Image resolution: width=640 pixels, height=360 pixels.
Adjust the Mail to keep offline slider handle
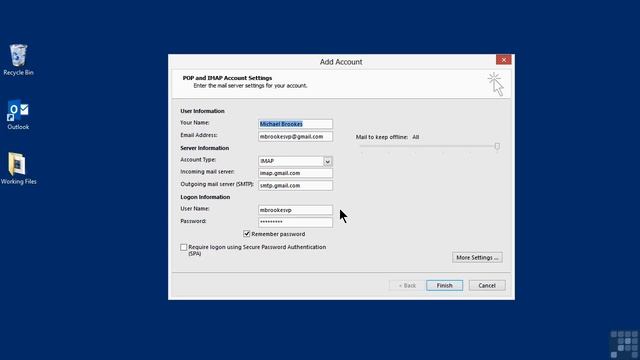click(497, 146)
